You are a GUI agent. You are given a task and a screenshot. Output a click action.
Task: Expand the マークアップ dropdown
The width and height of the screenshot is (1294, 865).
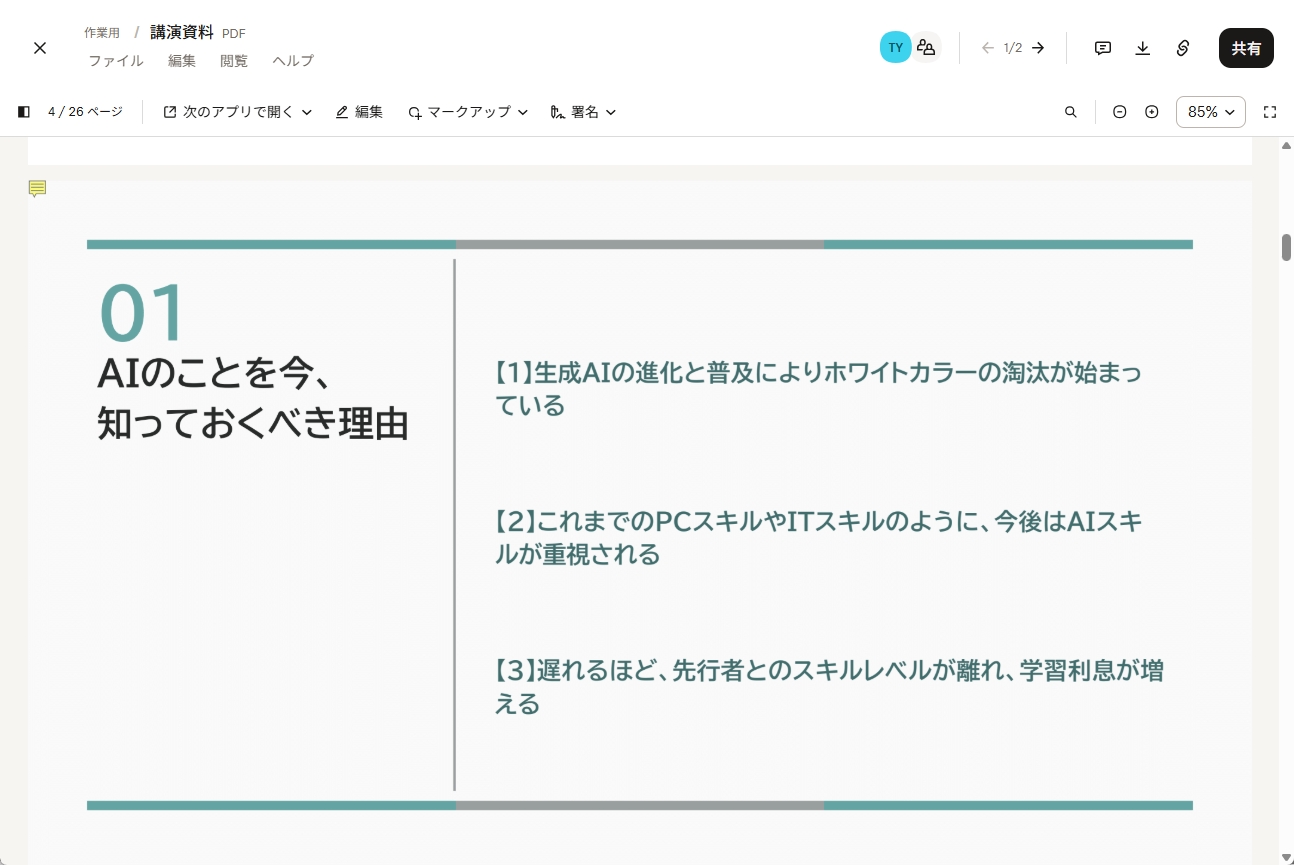(x=468, y=112)
